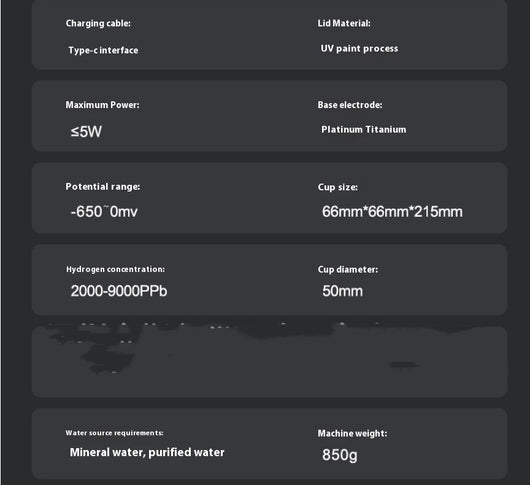Click the Base electrode label
Screen dimensions: 530x485
point(350,105)
